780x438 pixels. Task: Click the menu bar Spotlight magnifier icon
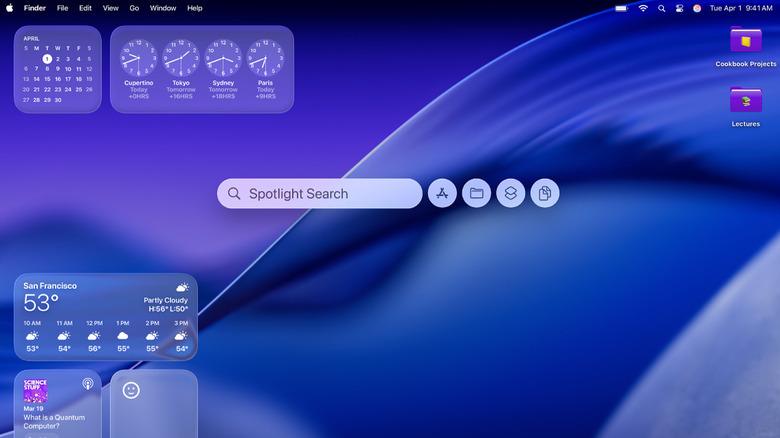pyautogui.click(x=661, y=8)
